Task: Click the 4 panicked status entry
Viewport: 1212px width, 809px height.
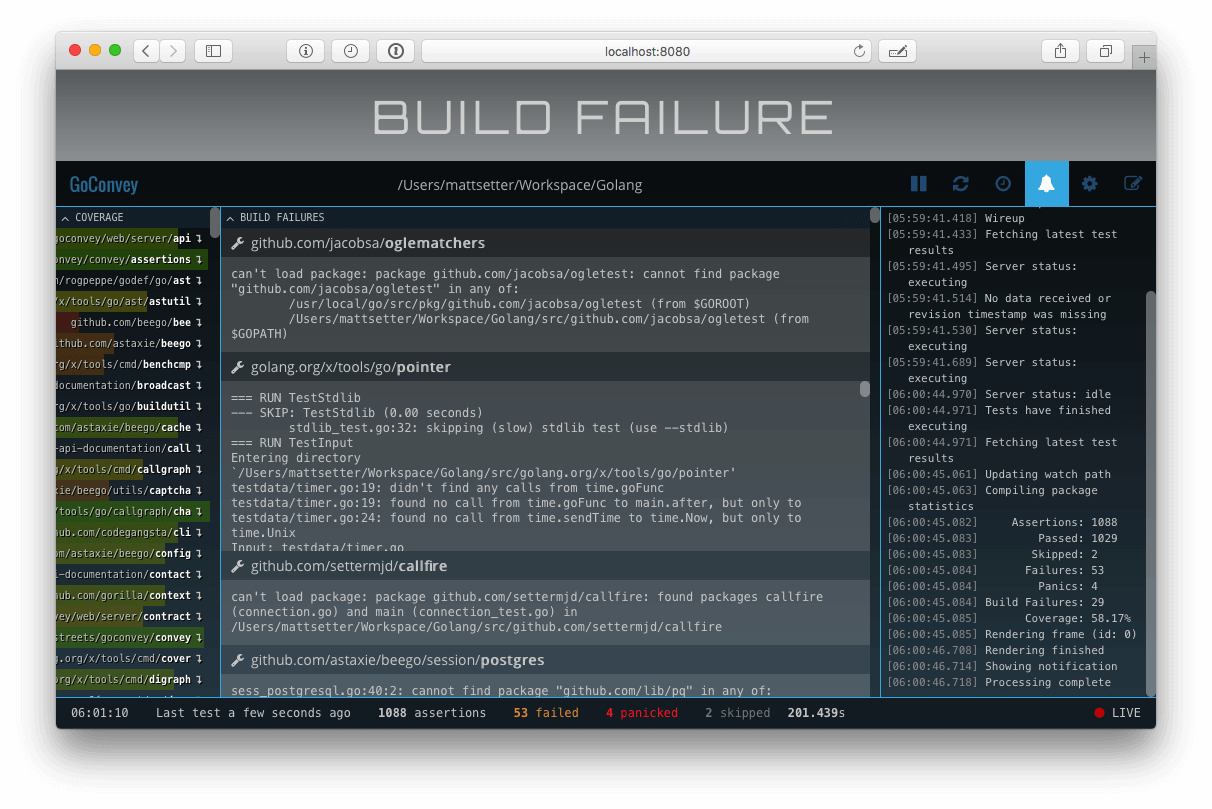Action: (641, 713)
